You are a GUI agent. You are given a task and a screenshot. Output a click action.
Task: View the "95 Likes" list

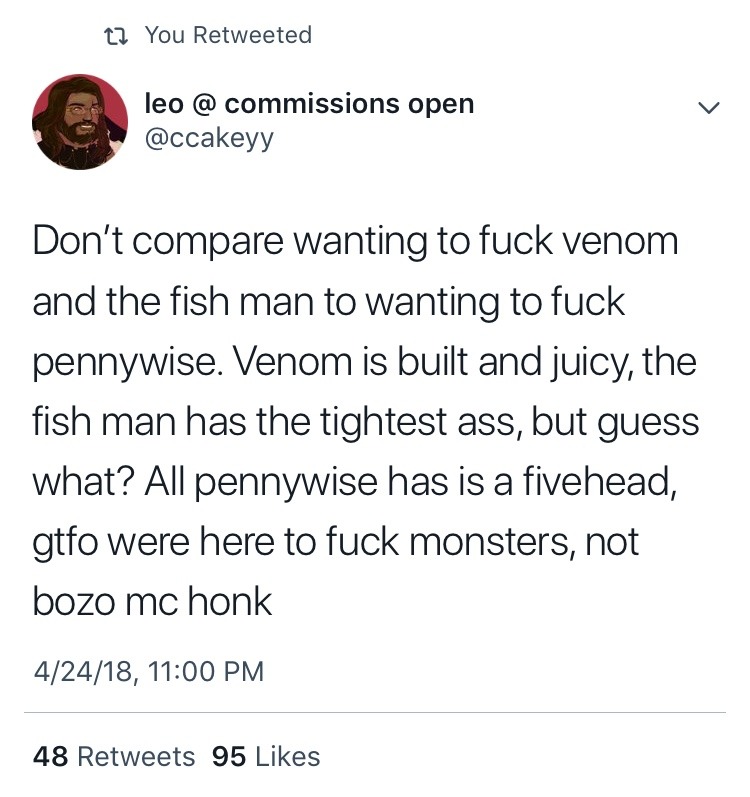[267, 757]
